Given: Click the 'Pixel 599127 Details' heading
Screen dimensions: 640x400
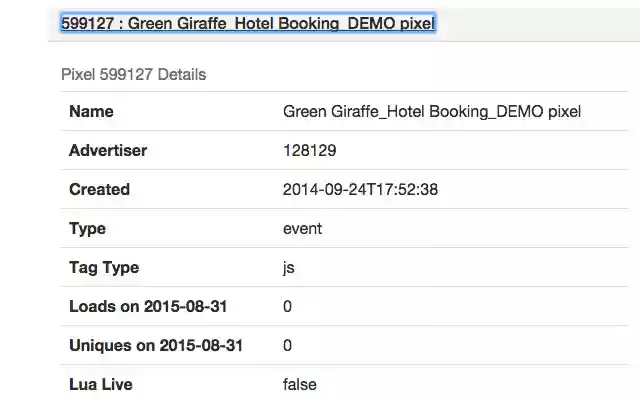Looking at the screenshot, I should tap(133, 75).
